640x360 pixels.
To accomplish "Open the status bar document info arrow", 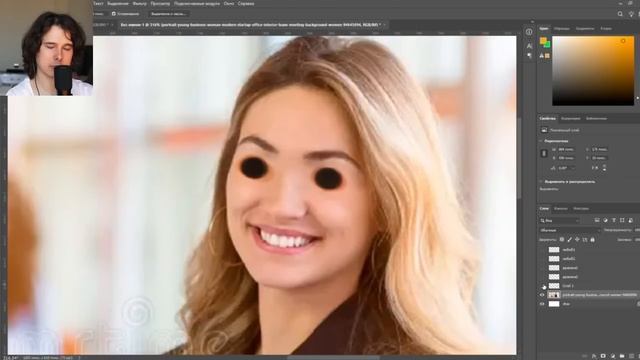I will pos(79,358).
